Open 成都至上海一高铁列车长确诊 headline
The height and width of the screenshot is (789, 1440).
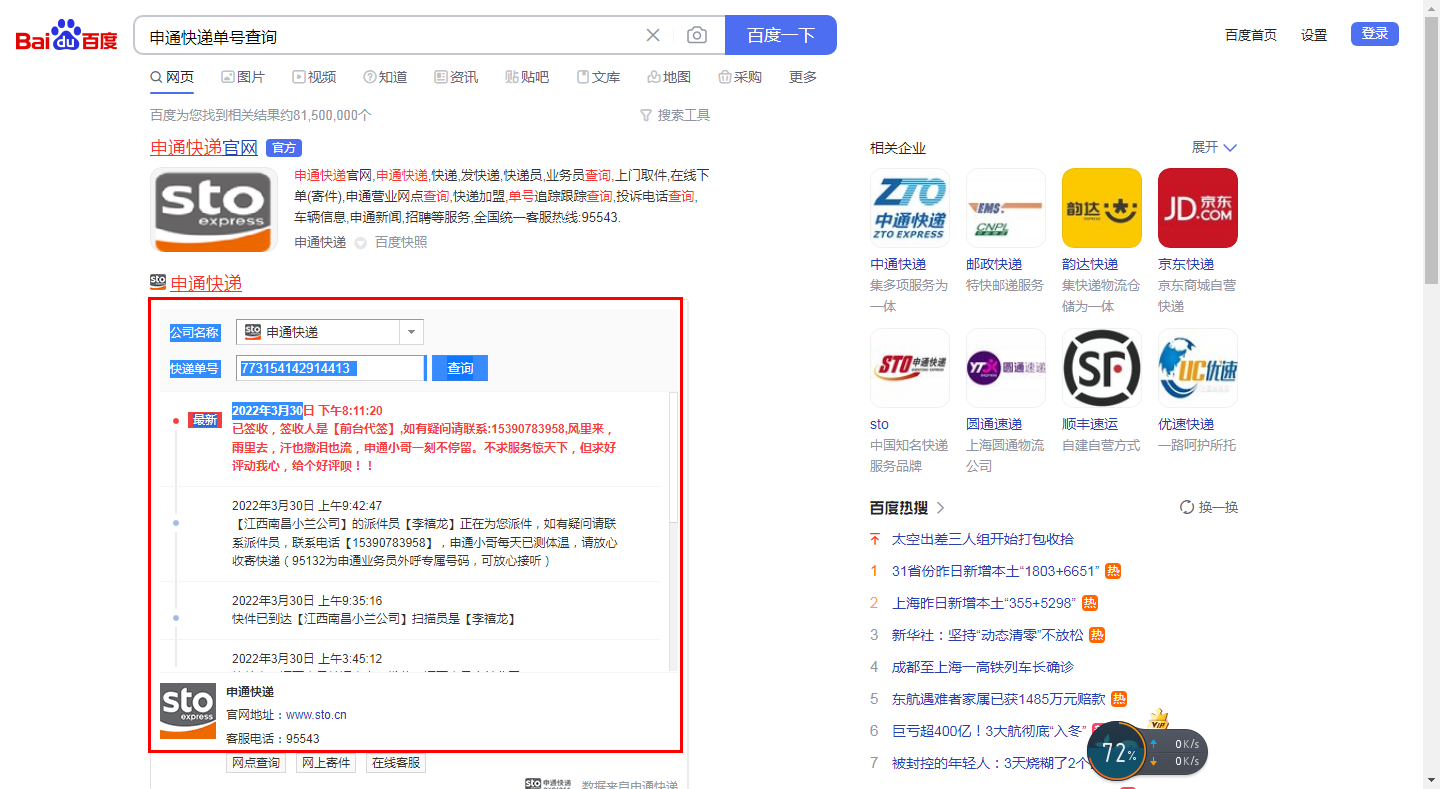click(x=983, y=667)
